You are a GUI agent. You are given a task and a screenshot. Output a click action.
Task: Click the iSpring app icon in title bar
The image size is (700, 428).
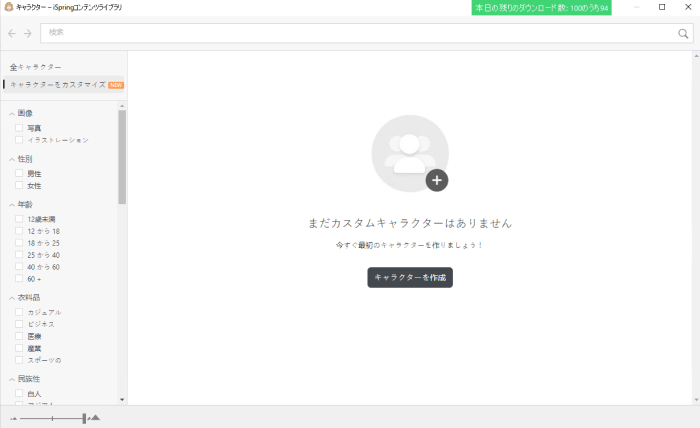point(8,7)
